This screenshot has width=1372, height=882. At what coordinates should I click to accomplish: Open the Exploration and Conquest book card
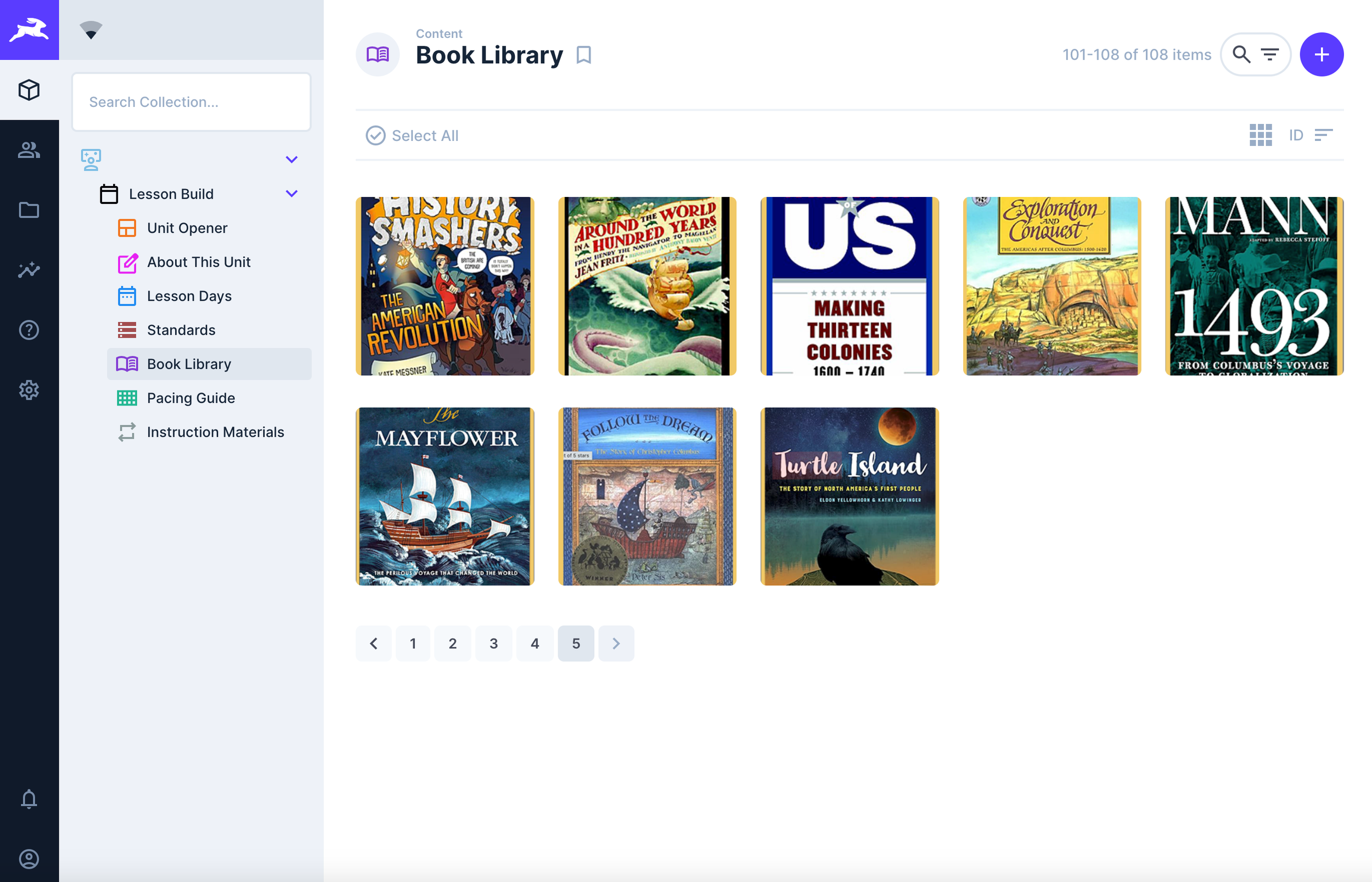click(x=1052, y=286)
